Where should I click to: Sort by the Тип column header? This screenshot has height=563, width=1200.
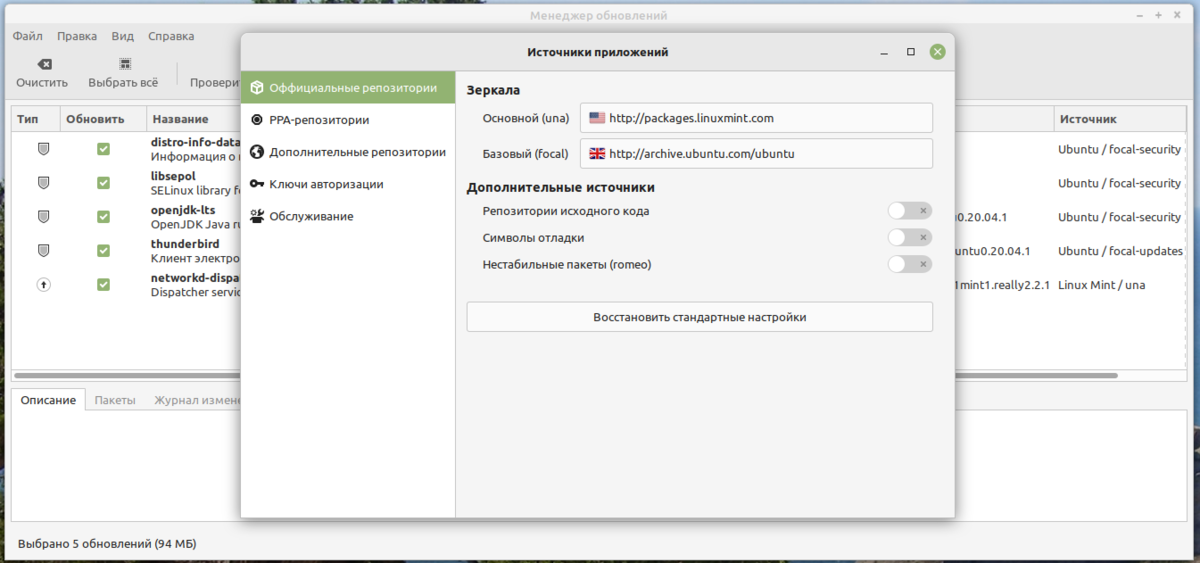(36, 119)
